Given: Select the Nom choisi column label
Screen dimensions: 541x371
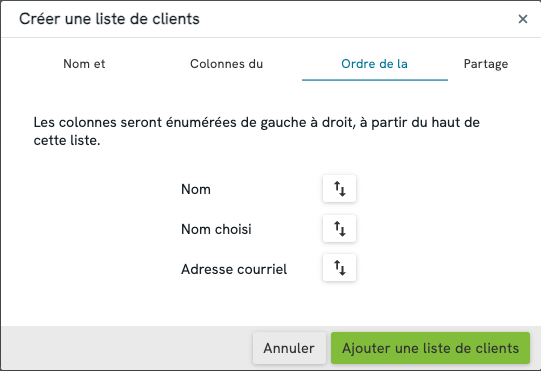Looking at the screenshot, I should coord(216,229).
